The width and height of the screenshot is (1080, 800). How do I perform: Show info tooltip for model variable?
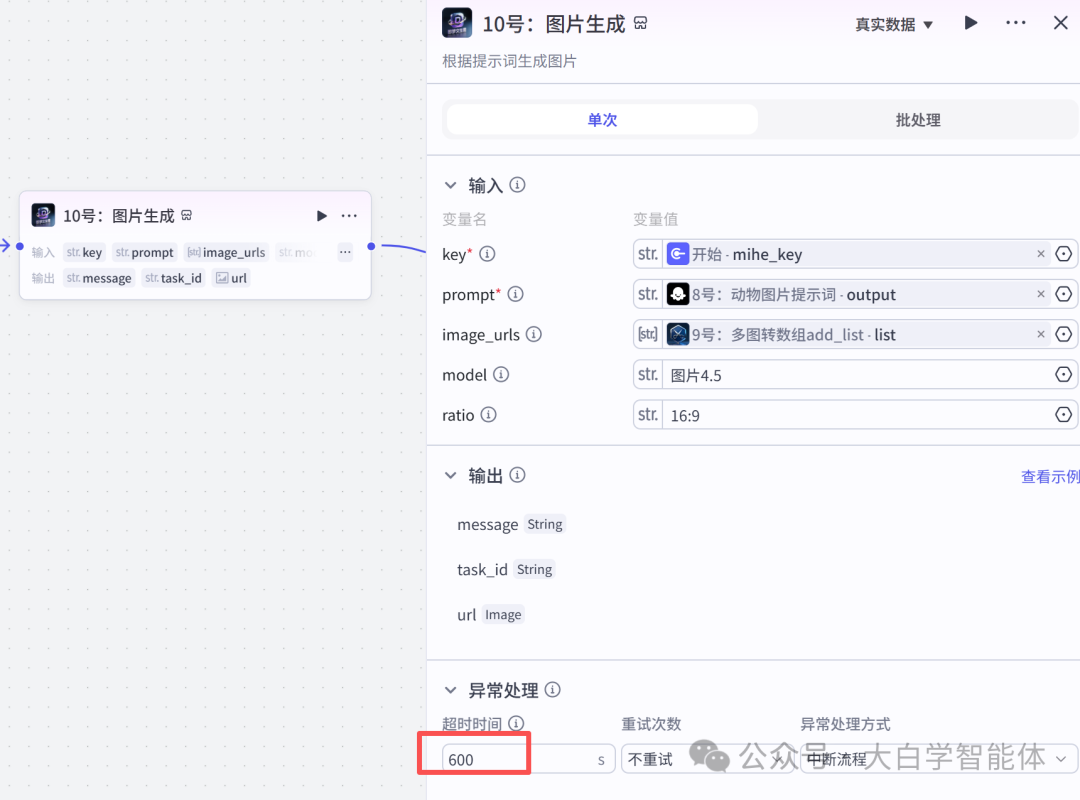point(501,374)
